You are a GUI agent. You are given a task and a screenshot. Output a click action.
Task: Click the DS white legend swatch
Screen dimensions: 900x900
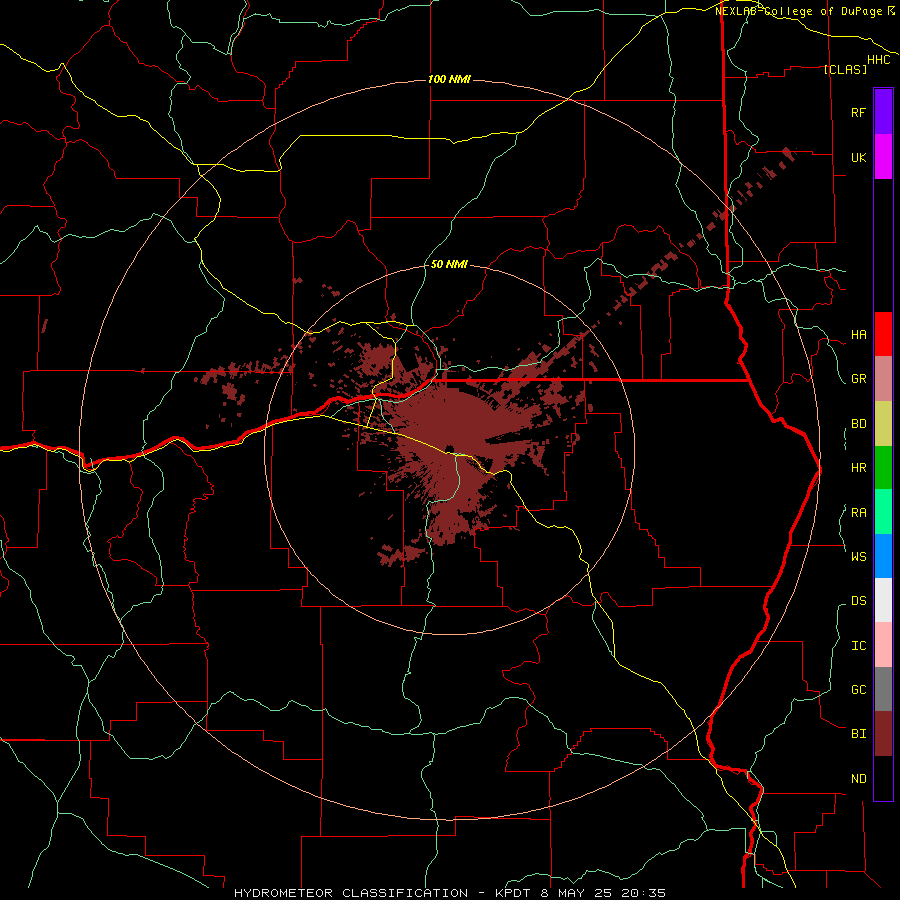[x=883, y=600]
